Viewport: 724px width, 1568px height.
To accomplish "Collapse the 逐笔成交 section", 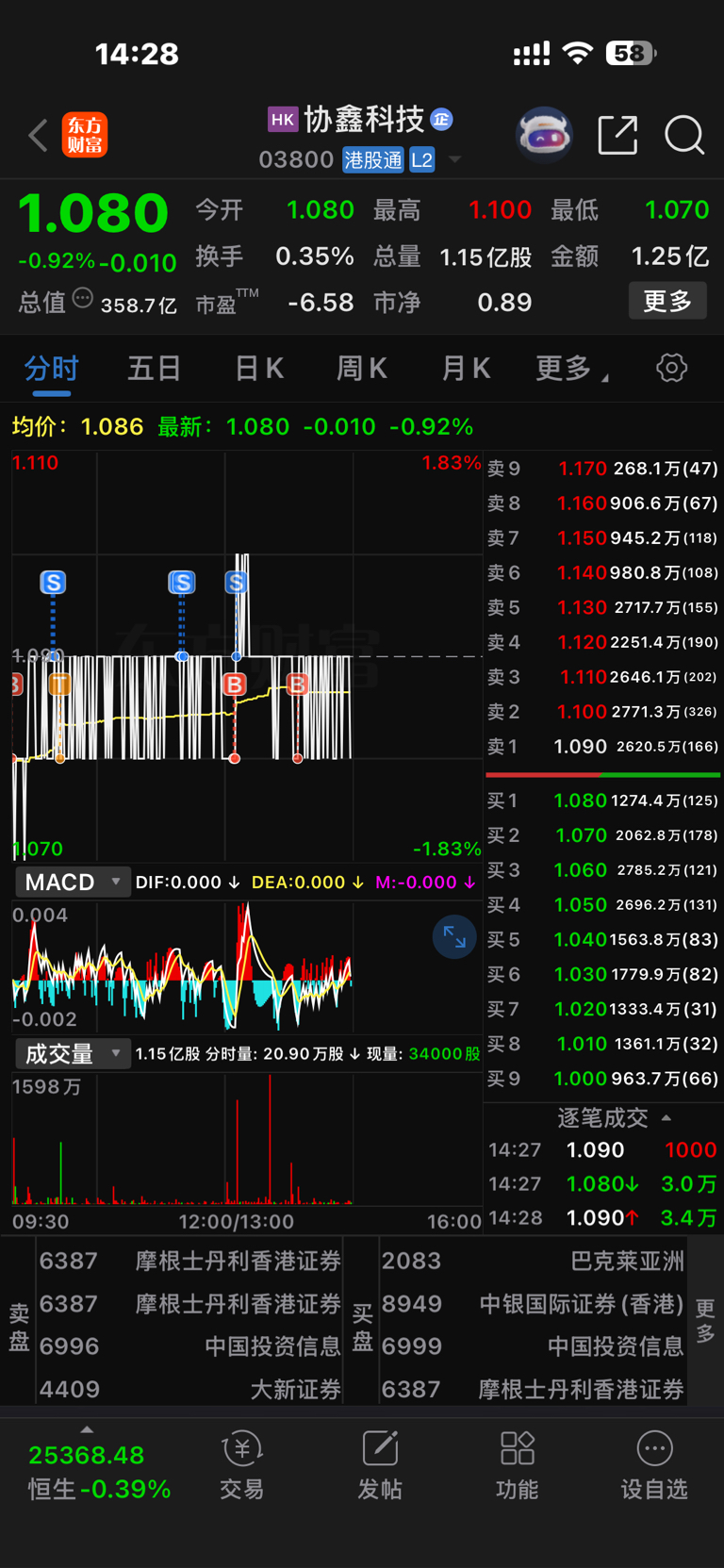I will (x=615, y=1117).
